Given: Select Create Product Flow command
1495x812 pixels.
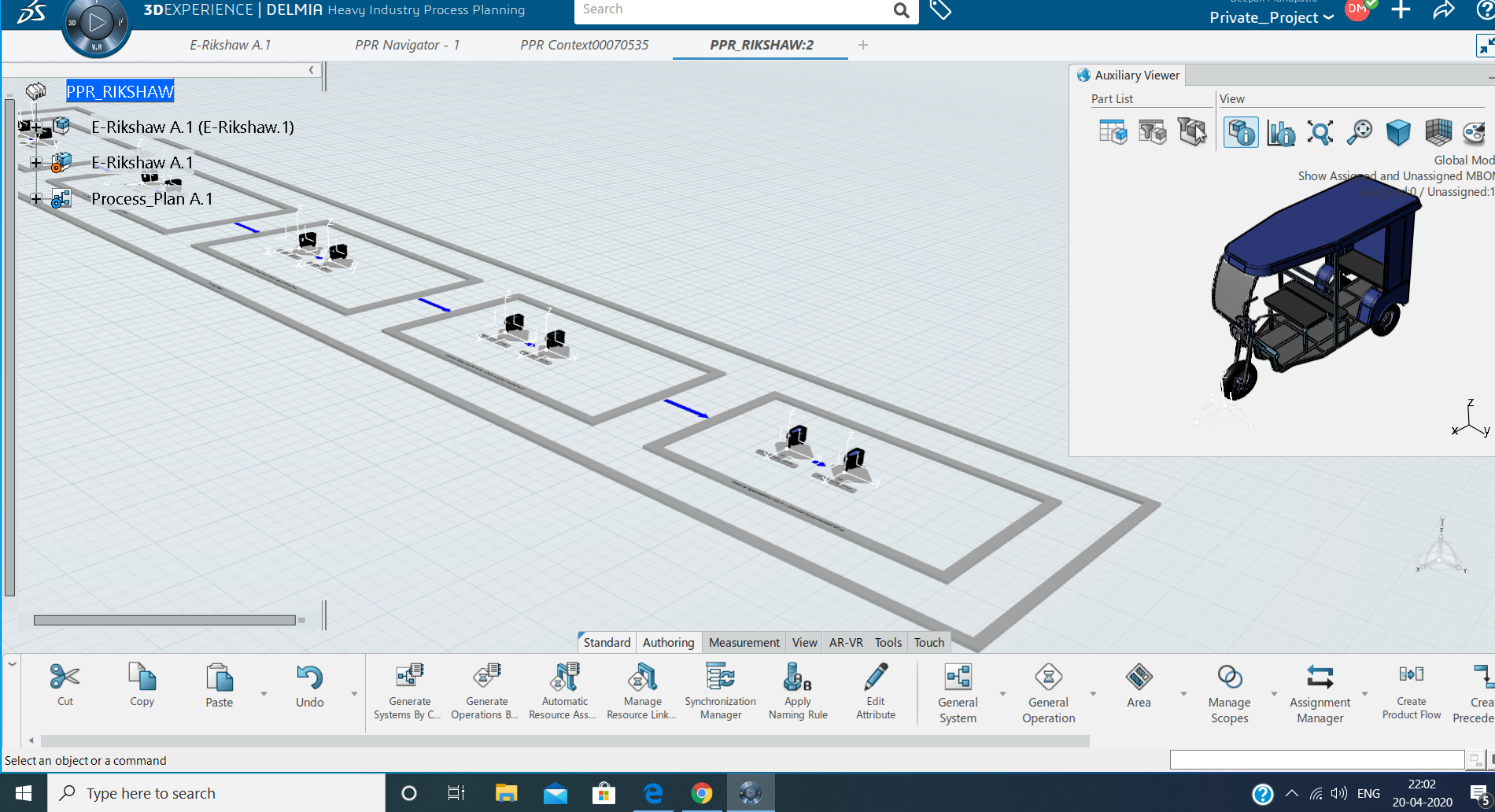Looking at the screenshot, I should tap(1412, 675).
